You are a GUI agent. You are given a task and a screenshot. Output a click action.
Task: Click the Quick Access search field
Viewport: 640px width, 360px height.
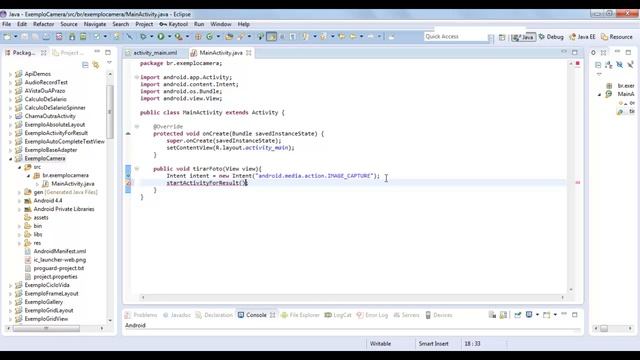456,37
